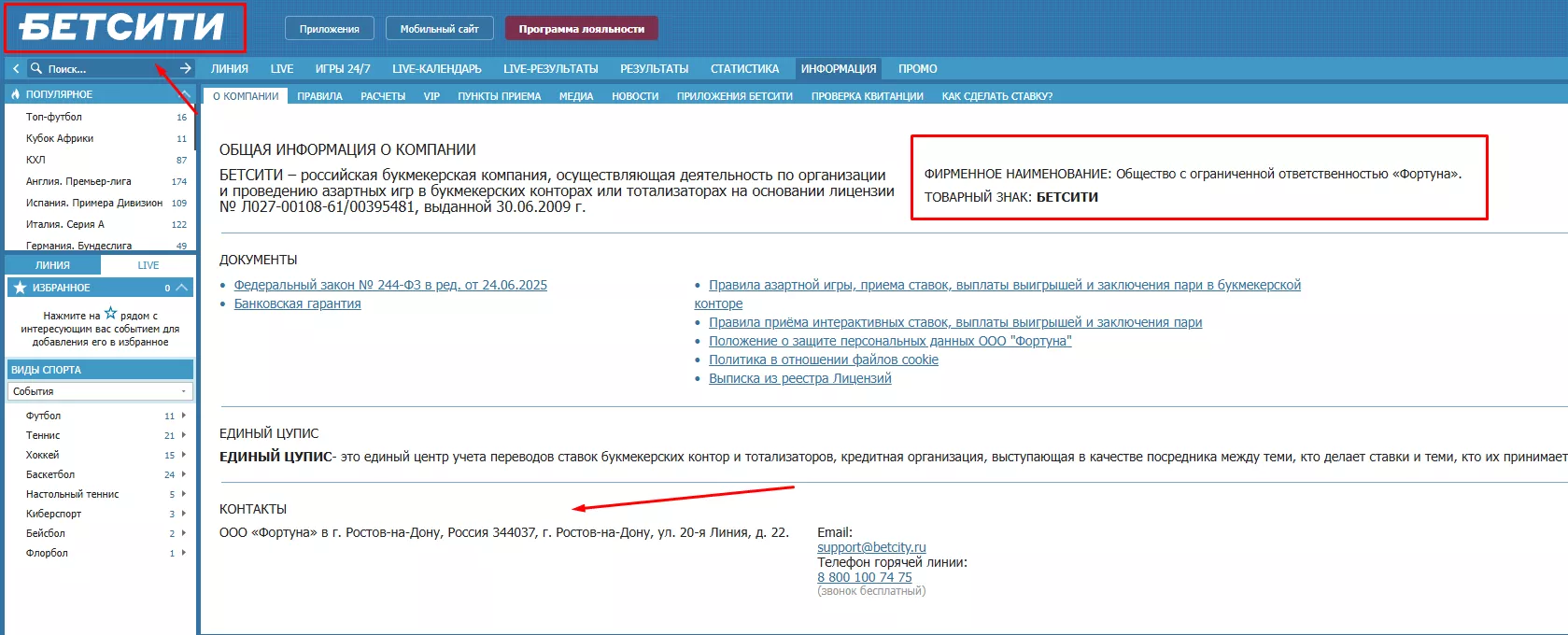
Task: Click the flame icon next to Популярное
Action: [x=16, y=94]
